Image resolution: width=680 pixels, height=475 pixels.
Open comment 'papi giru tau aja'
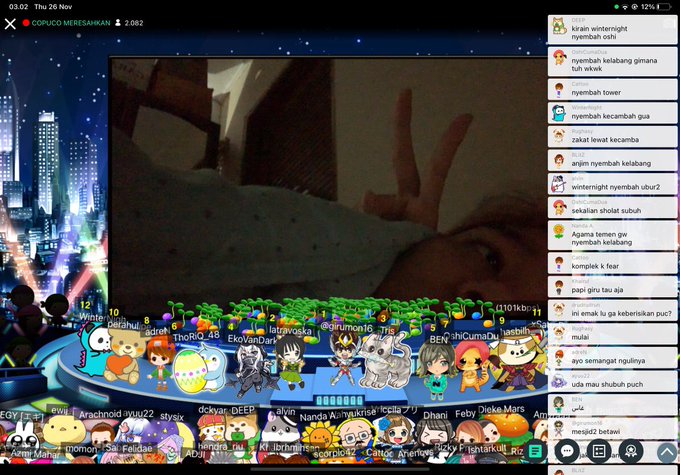(612, 287)
